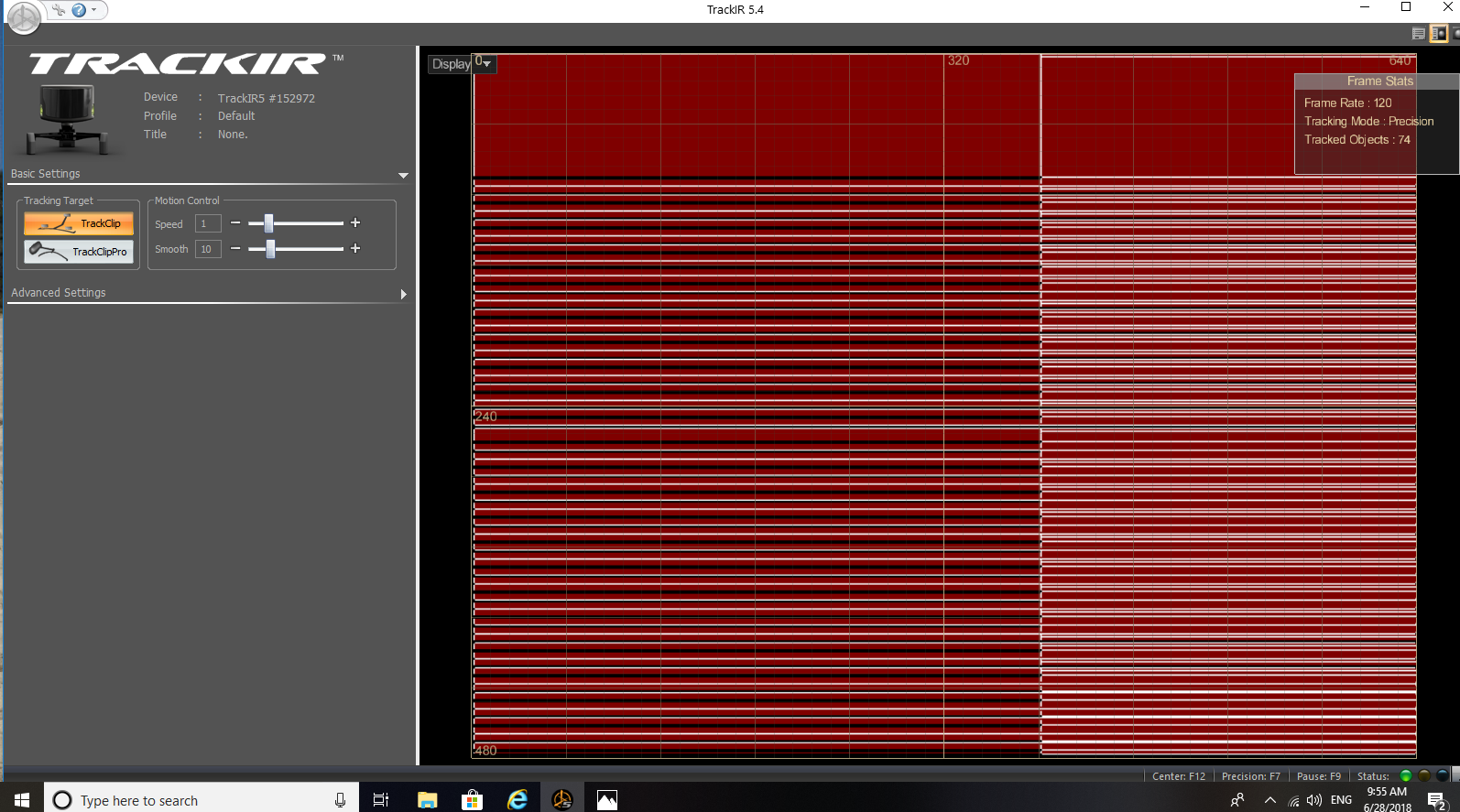Click the Basic Settings label
This screenshot has height=812, width=1460.
coord(46,174)
